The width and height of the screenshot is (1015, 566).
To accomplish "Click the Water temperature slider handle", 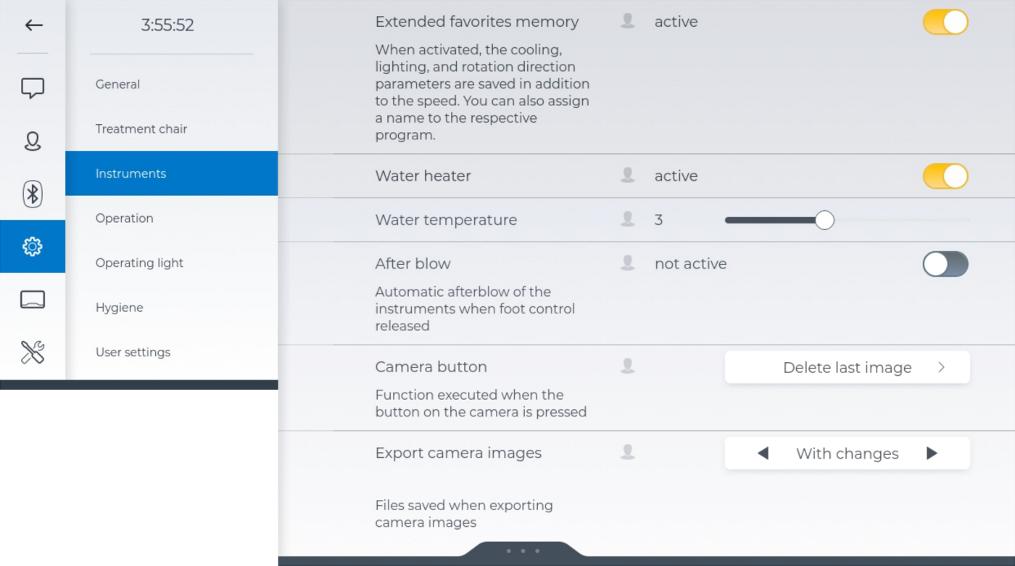I will [x=824, y=220].
